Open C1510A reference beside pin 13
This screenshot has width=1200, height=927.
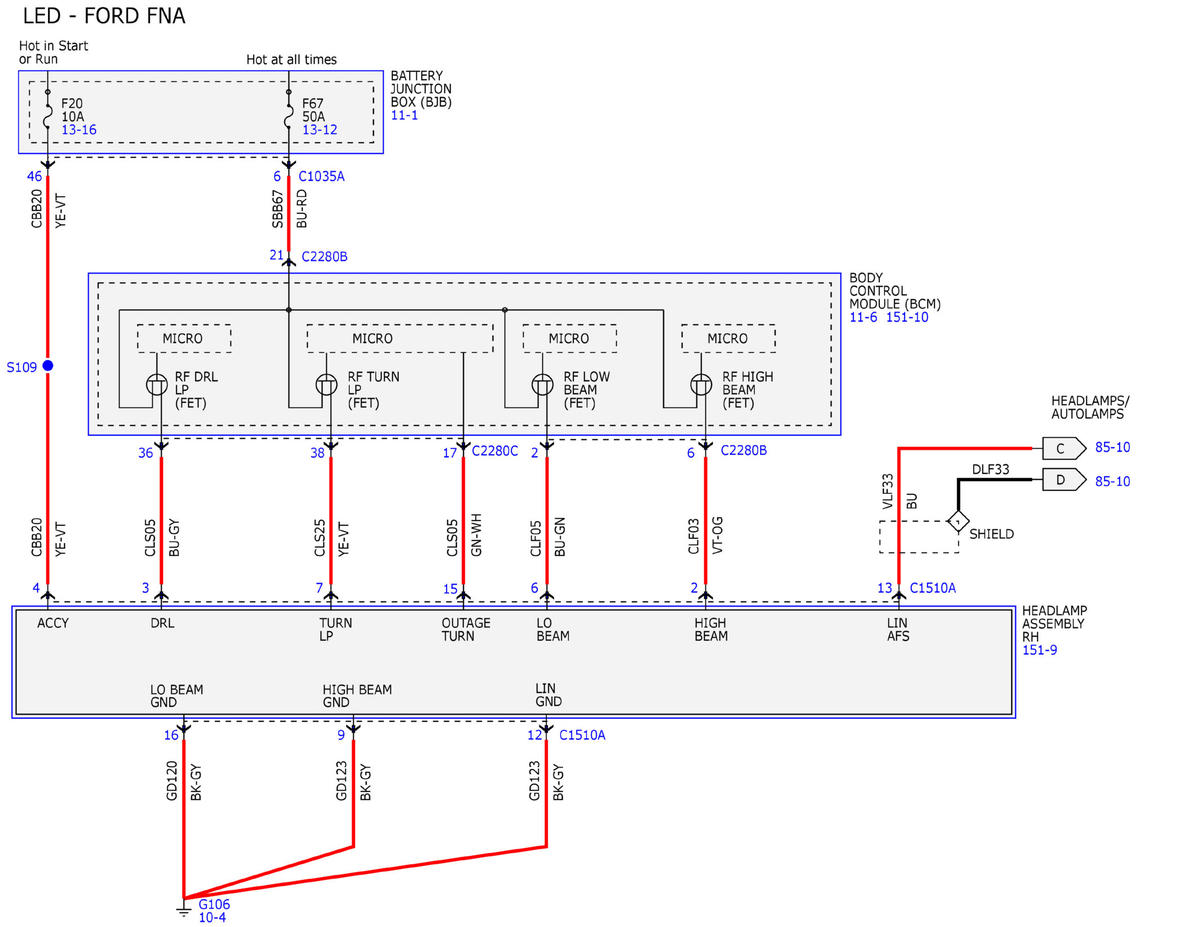(932, 588)
